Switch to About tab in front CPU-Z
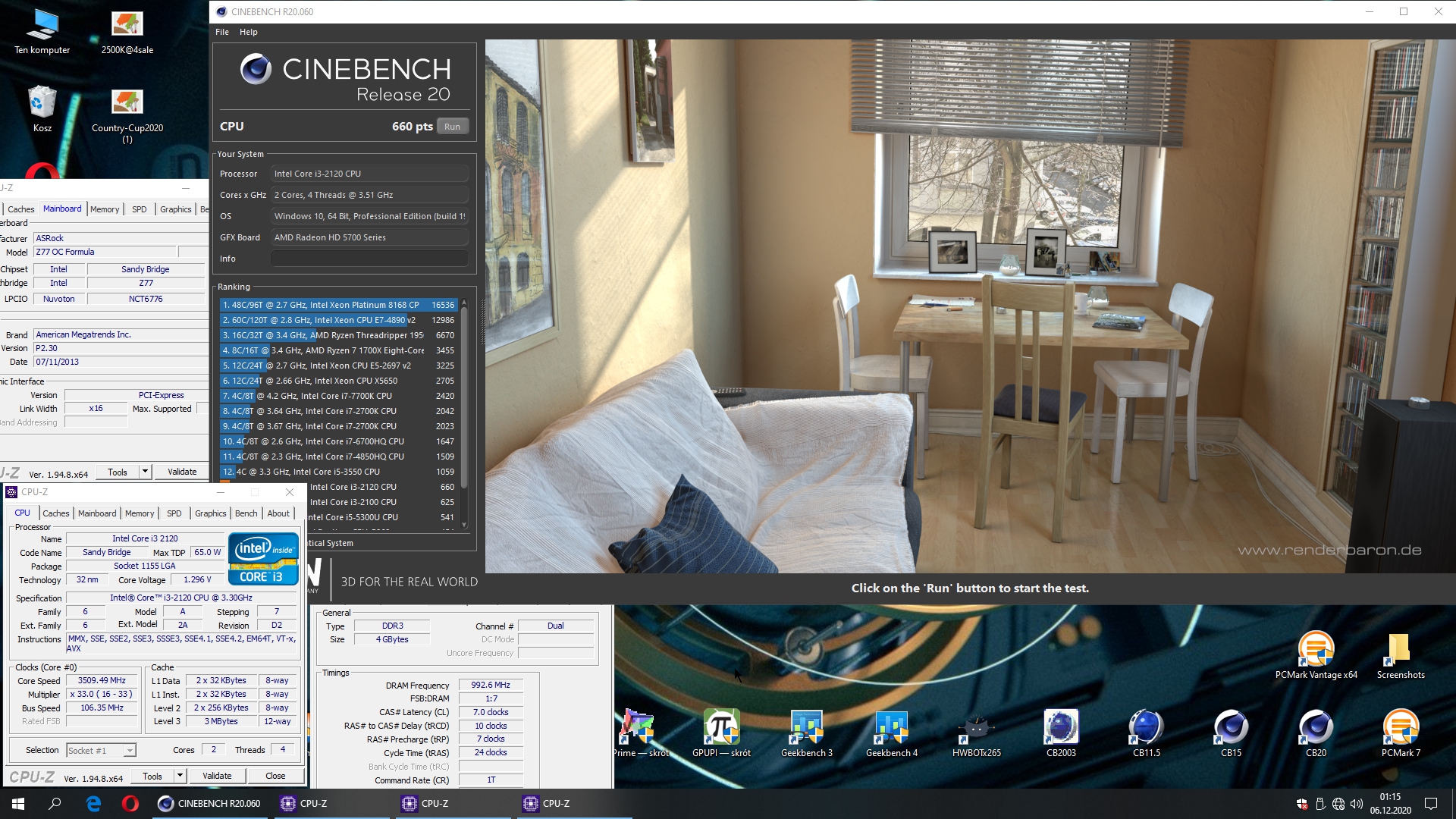 coord(278,513)
